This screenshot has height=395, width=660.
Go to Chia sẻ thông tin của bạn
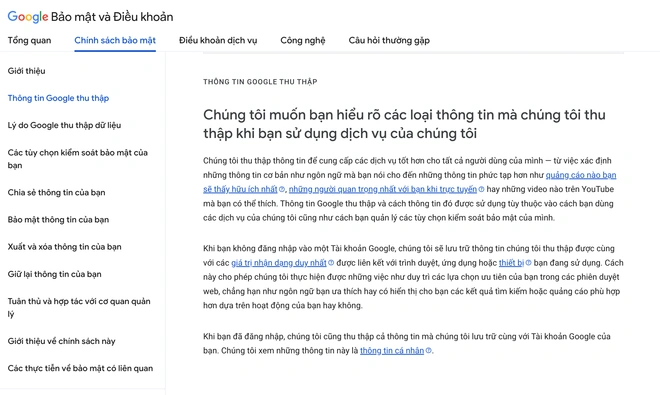click(x=56, y=192)
